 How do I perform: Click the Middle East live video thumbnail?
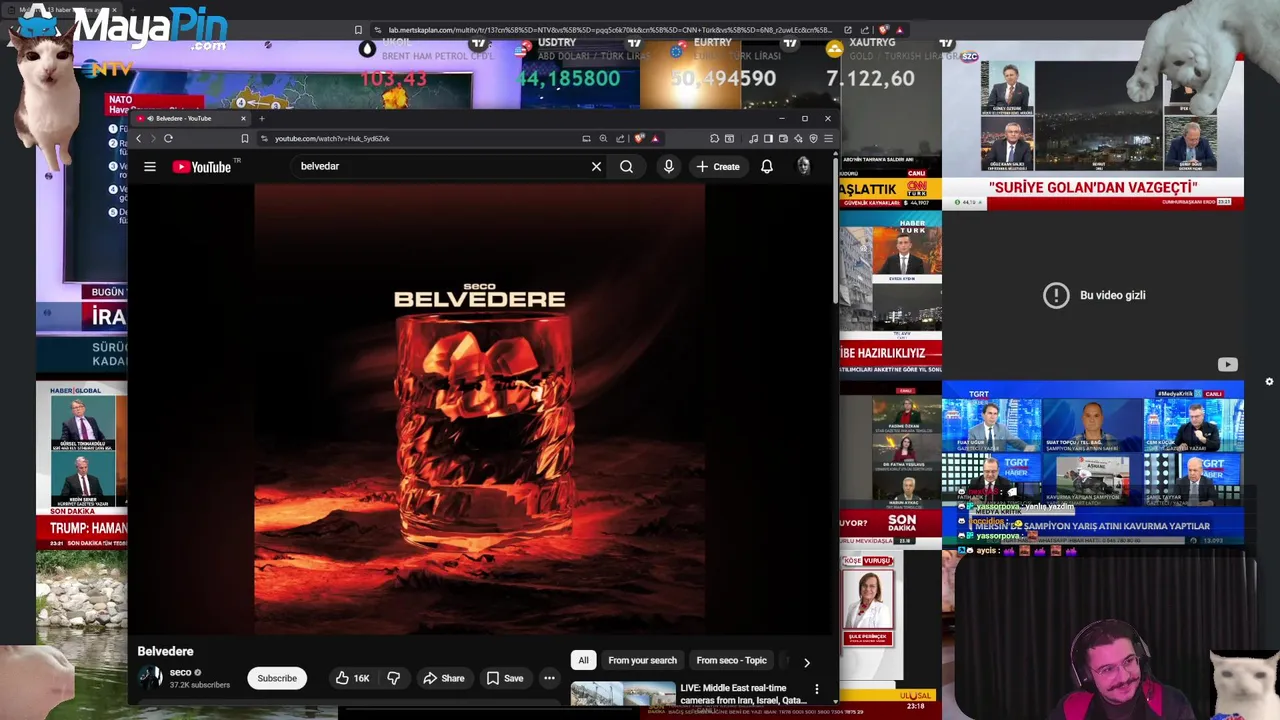623,693
